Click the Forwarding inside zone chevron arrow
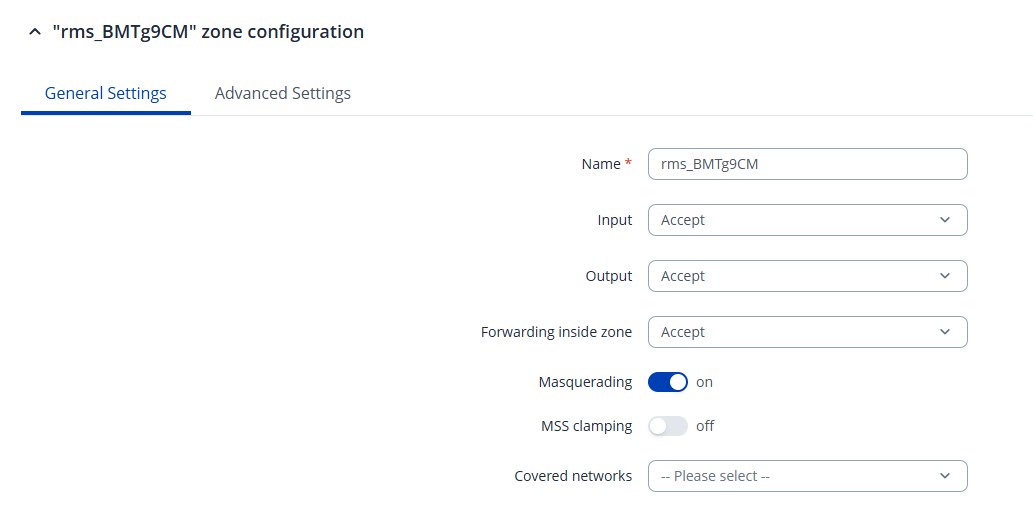This screenshot has width=1033, height=521. 945,332
